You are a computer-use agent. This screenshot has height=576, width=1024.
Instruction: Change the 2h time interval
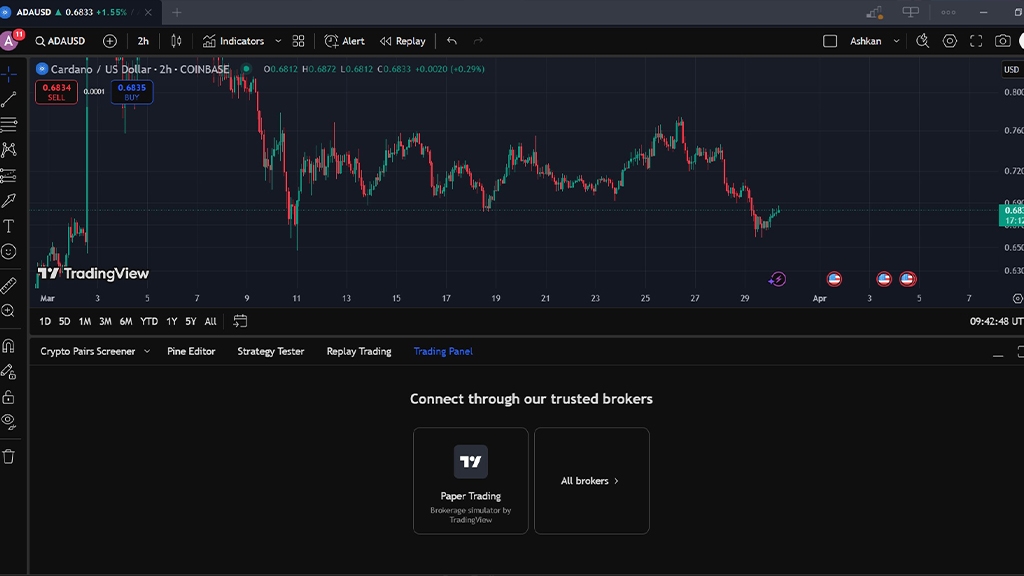pos(143,41)
